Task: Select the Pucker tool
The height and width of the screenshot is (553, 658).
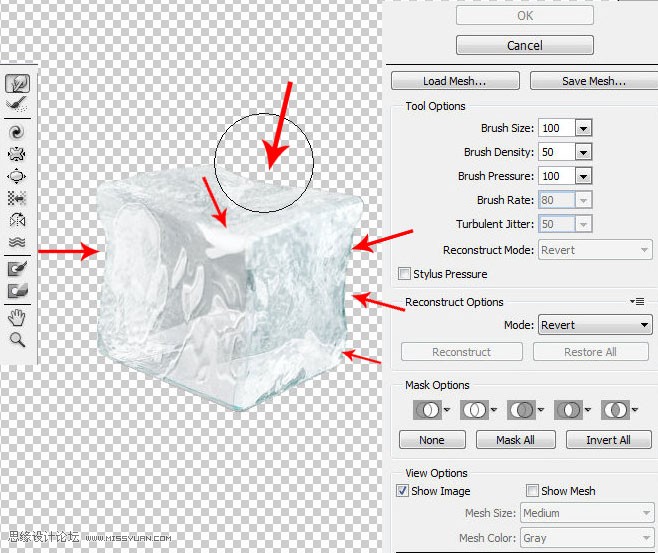Action: tap(17, 154)
